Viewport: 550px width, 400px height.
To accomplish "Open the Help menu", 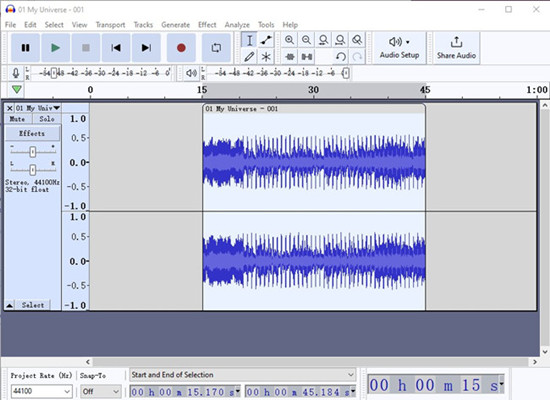I will click(290, 25).
